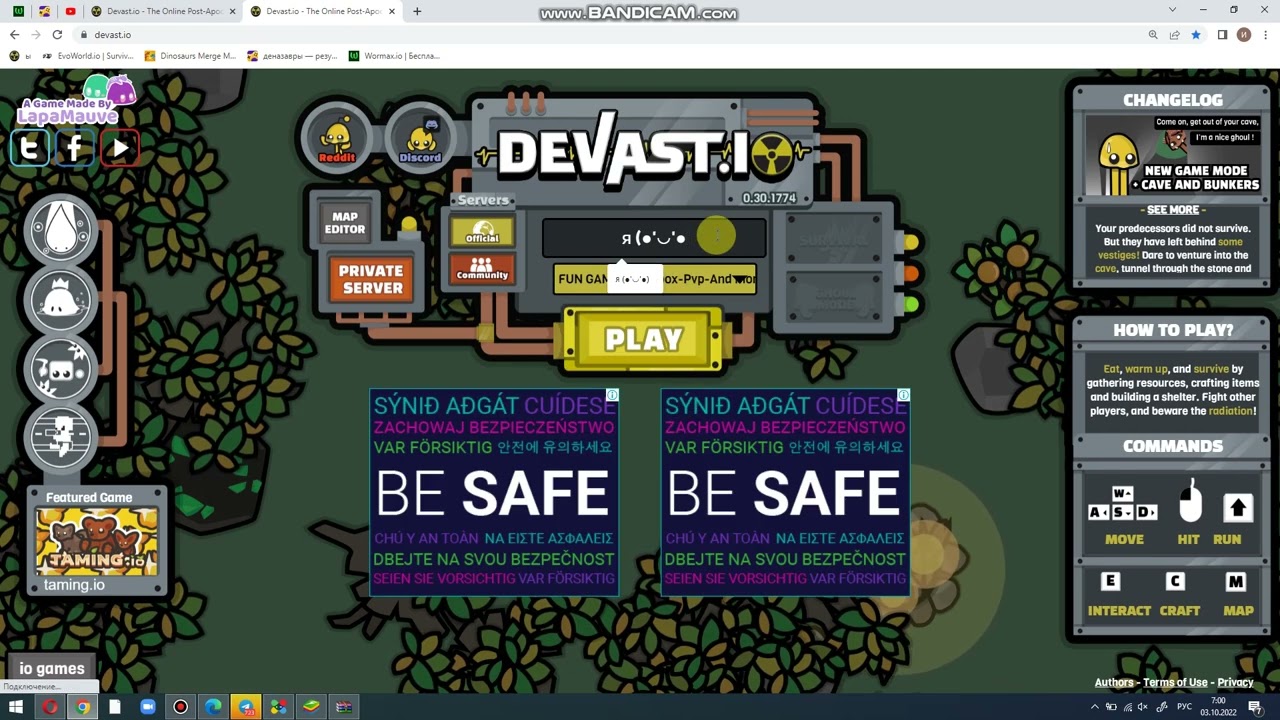Open the notification center icon
The width and height of the screenshot is (1280, 720).
click(1255, 707)
